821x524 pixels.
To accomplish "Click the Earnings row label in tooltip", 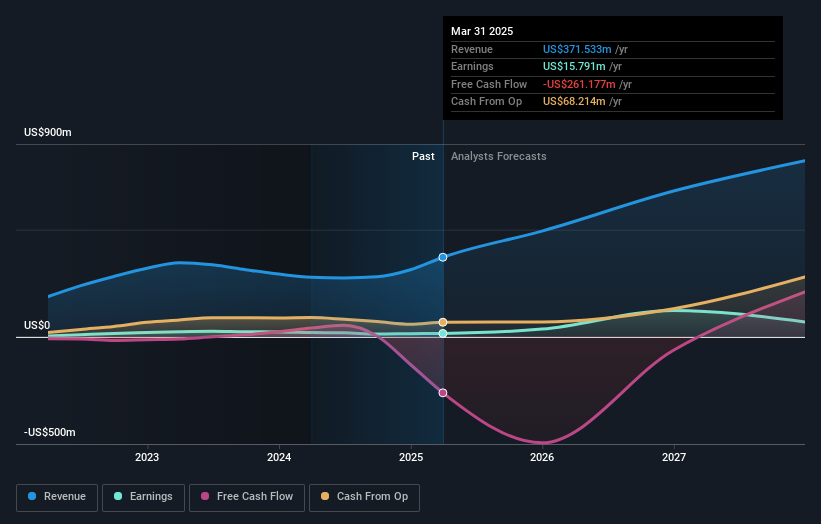I will click(x=472, y=66).
